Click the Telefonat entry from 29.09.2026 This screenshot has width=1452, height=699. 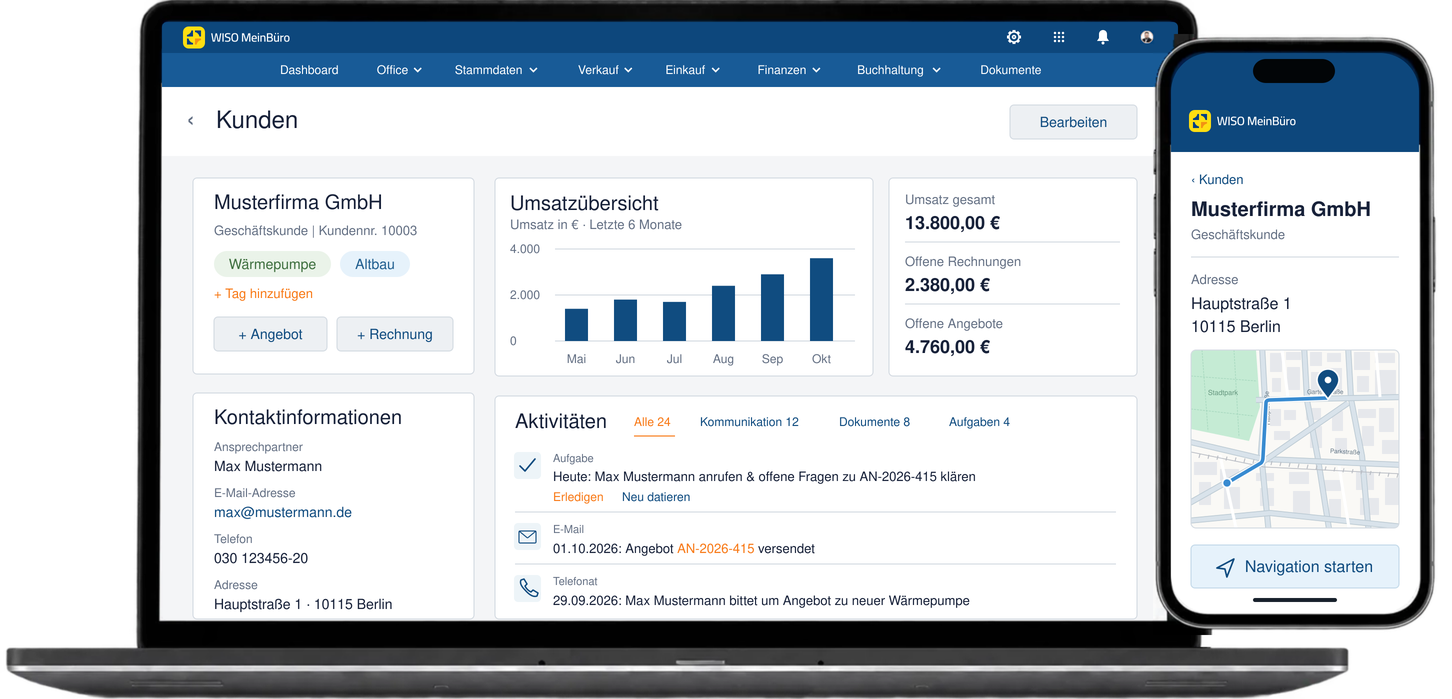coord(761,600)
